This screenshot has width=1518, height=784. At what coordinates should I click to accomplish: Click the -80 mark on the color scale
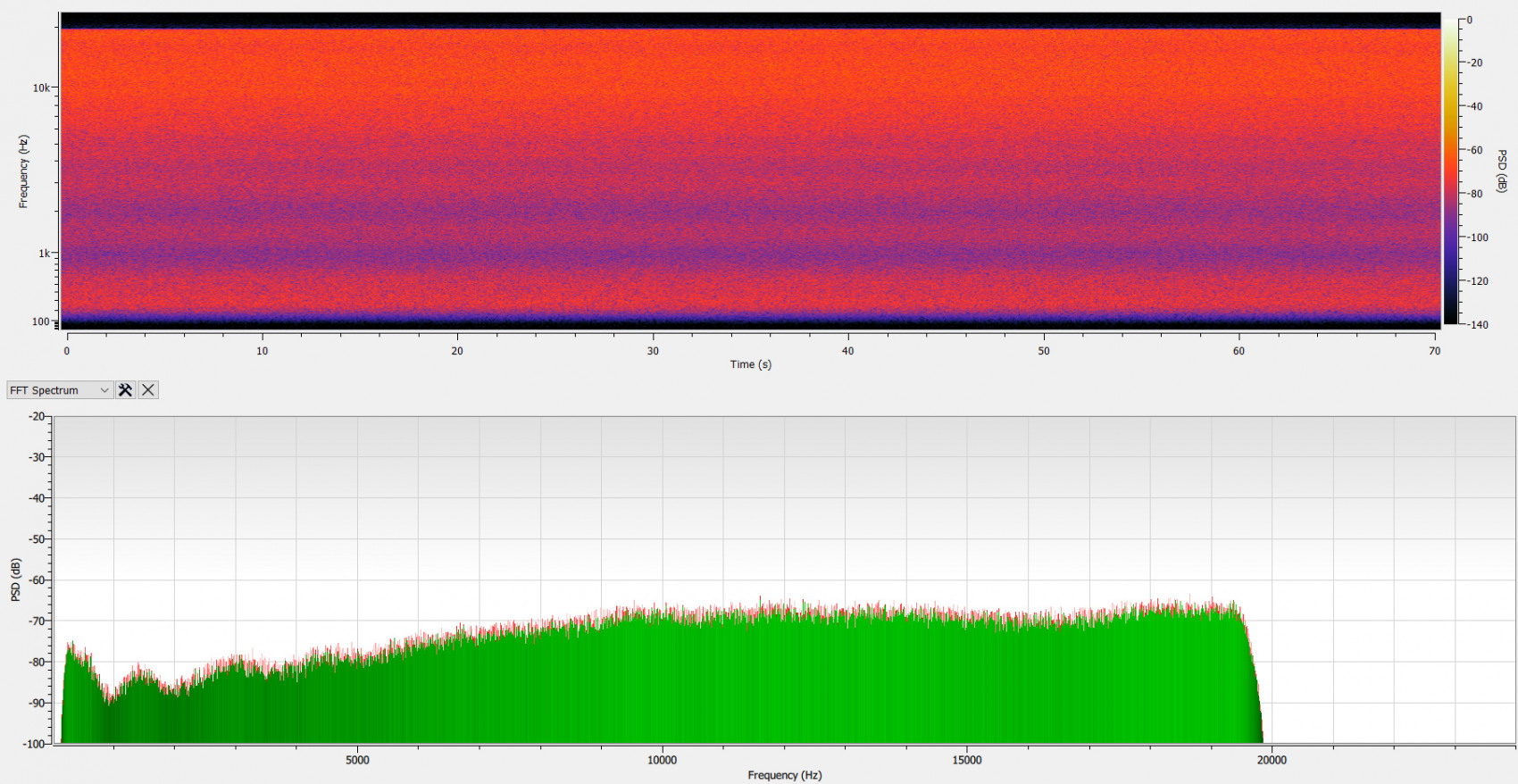pyautogui.click(x=1476, y=194)
